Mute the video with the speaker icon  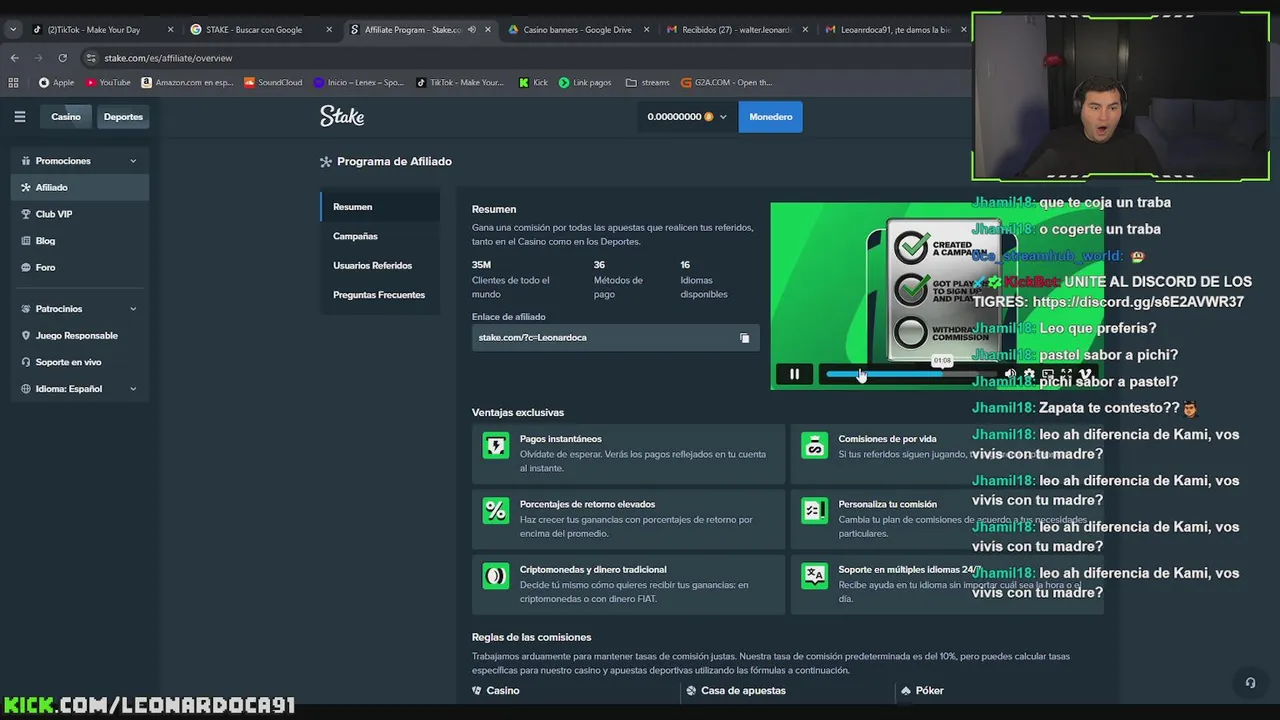point(1010,374)
